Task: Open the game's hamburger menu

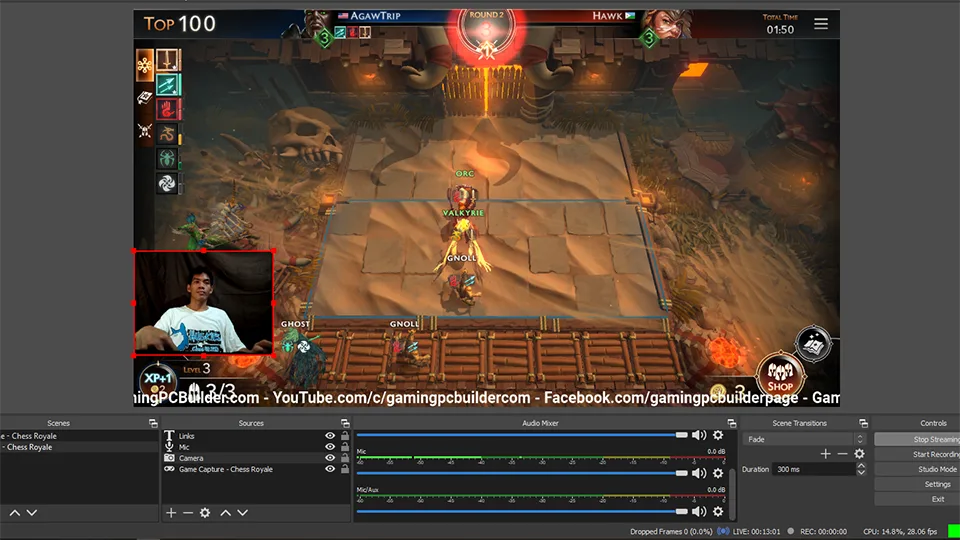Action: (x=821, y=24)
